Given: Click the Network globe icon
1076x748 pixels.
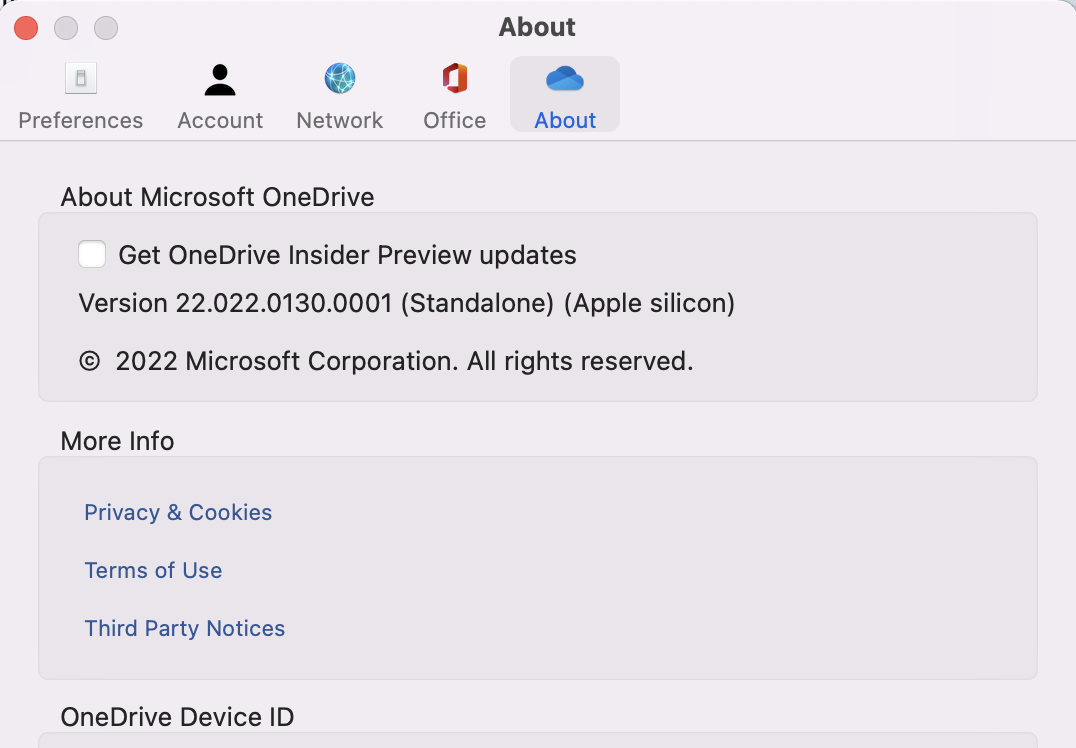Looking at the screenshot, I should pyautogui.click(x=340, y=79).
